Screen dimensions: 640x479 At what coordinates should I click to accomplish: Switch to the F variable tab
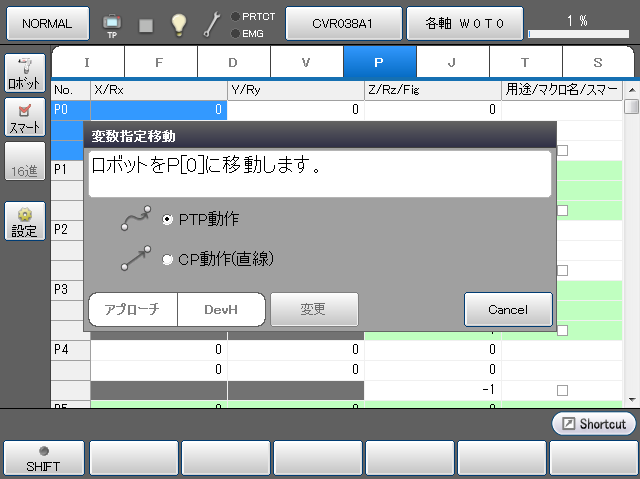coord(159,62)
